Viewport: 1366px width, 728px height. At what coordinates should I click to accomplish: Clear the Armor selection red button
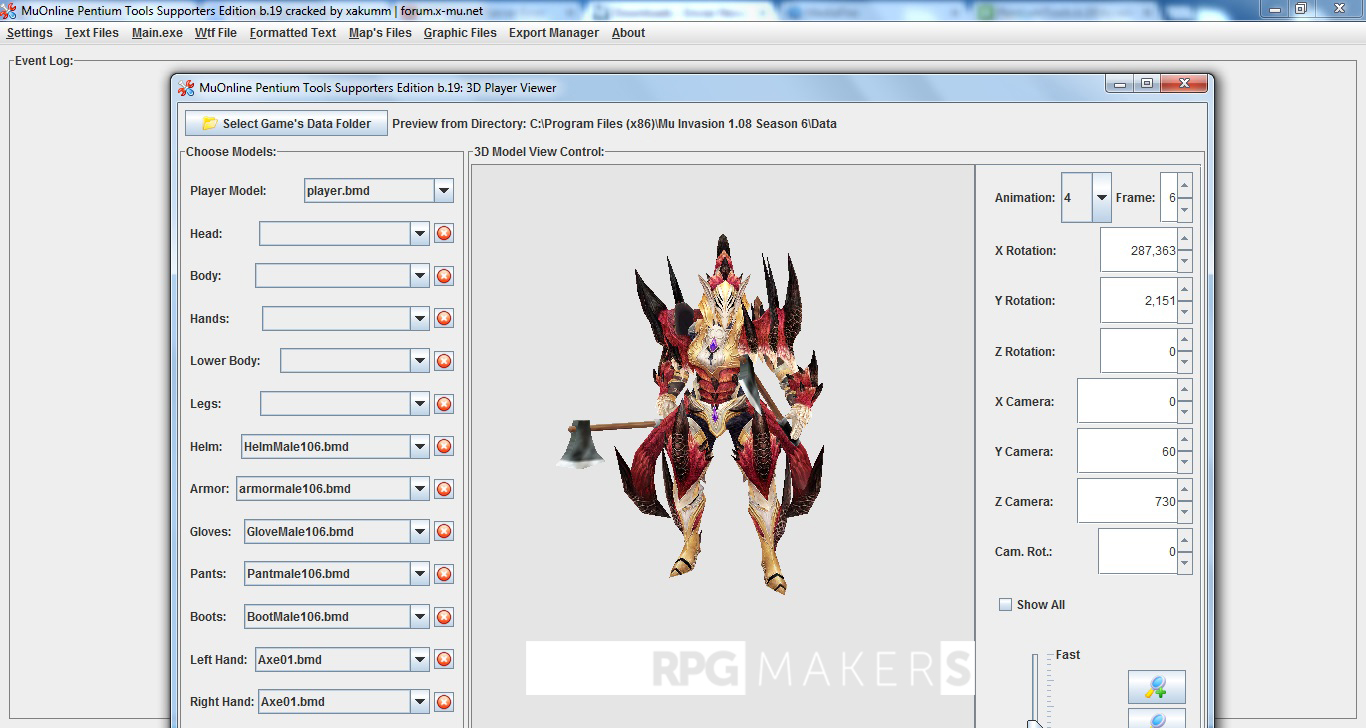tap(444, 489)
